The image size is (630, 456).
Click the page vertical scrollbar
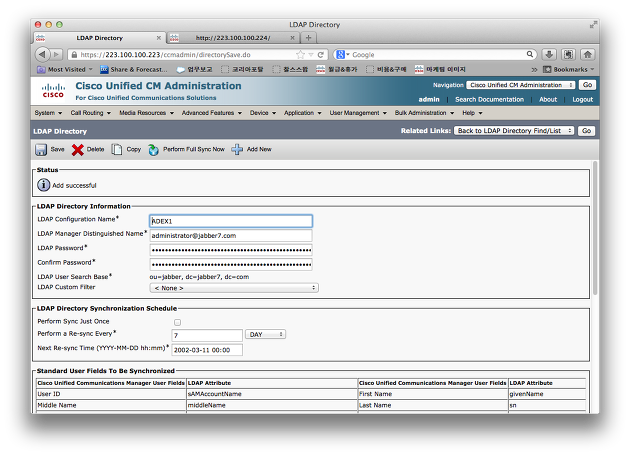pyautogui.click(x=595, y=228)
